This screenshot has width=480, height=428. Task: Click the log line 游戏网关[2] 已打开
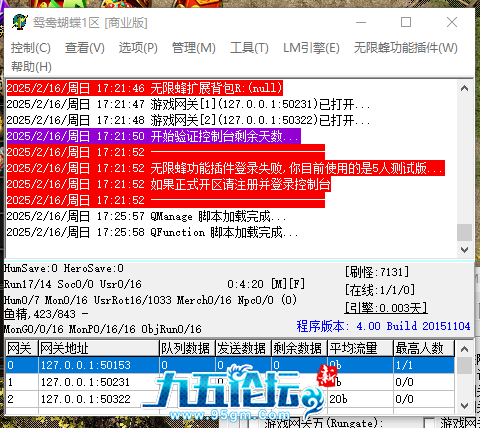click(189, 120)
